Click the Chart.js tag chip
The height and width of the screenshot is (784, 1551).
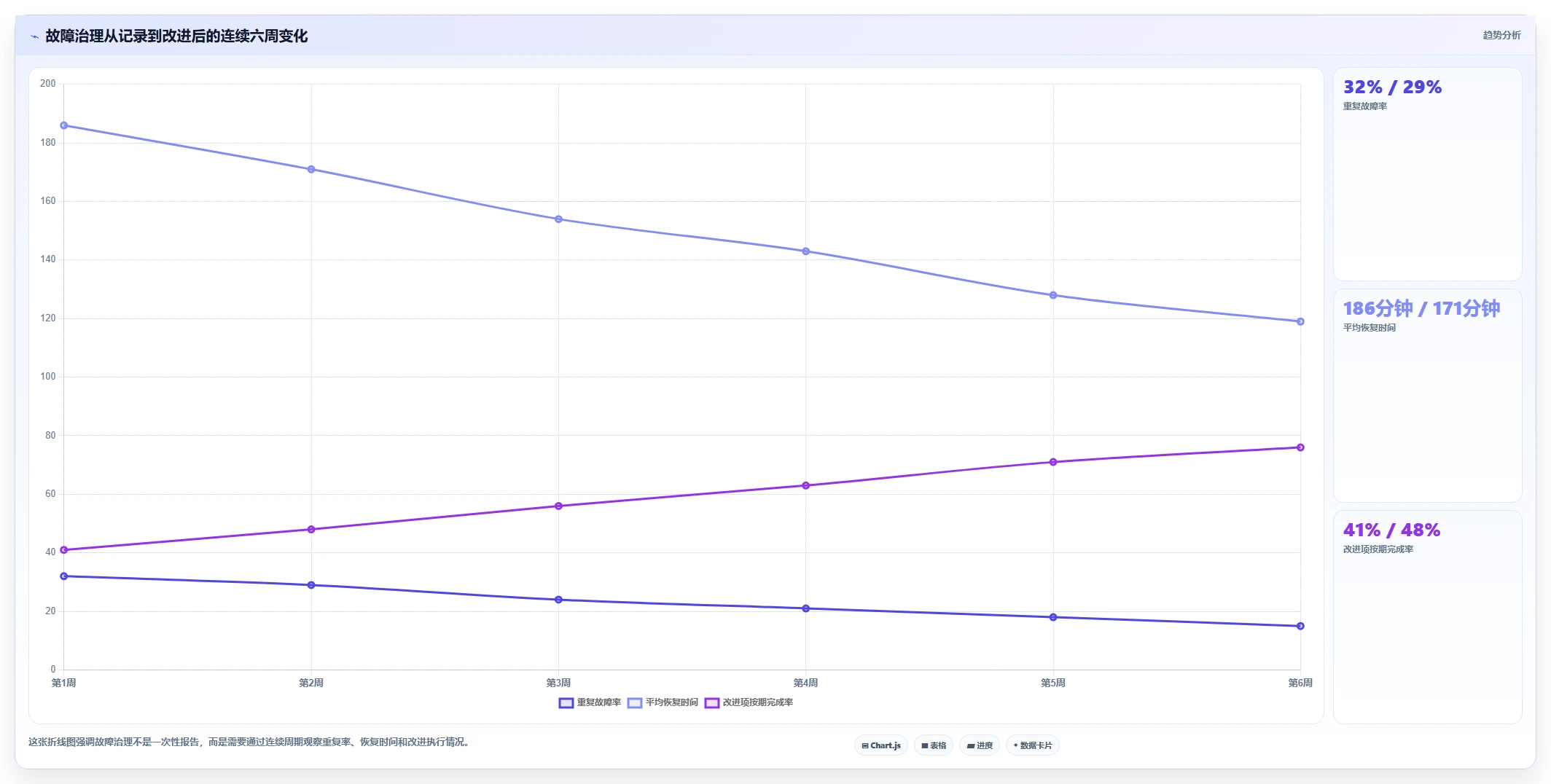[880, 745]
